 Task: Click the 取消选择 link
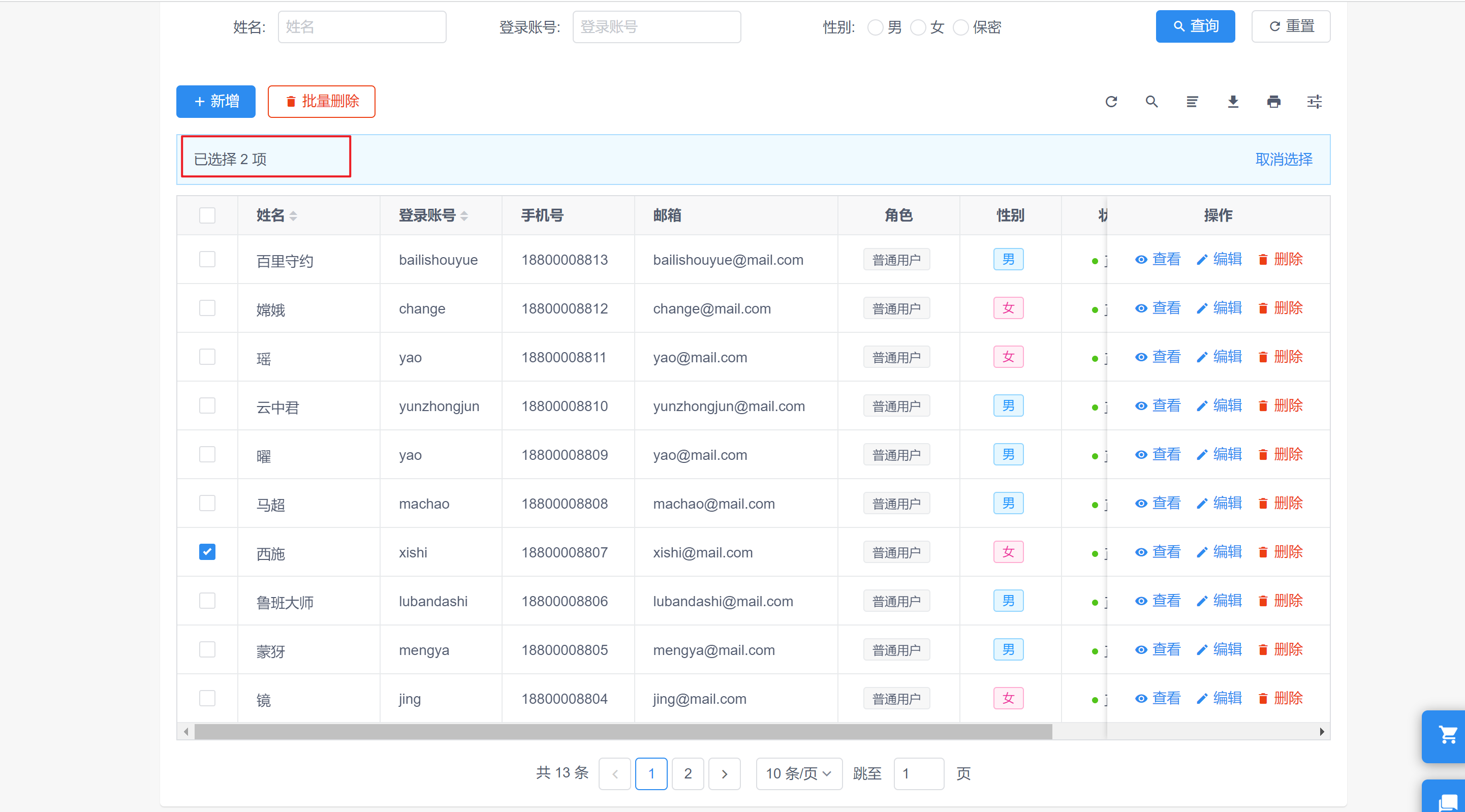(x=1284, y=159)
